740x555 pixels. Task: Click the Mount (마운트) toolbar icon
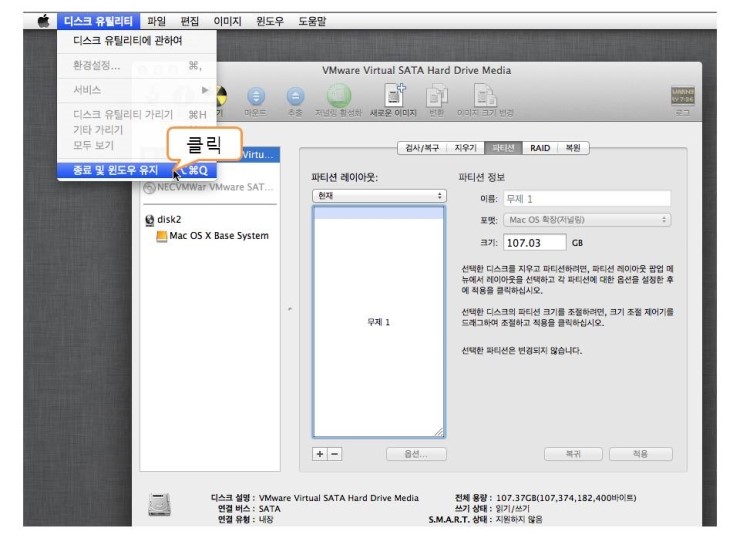pyautogui.click(x=257, y=97)
